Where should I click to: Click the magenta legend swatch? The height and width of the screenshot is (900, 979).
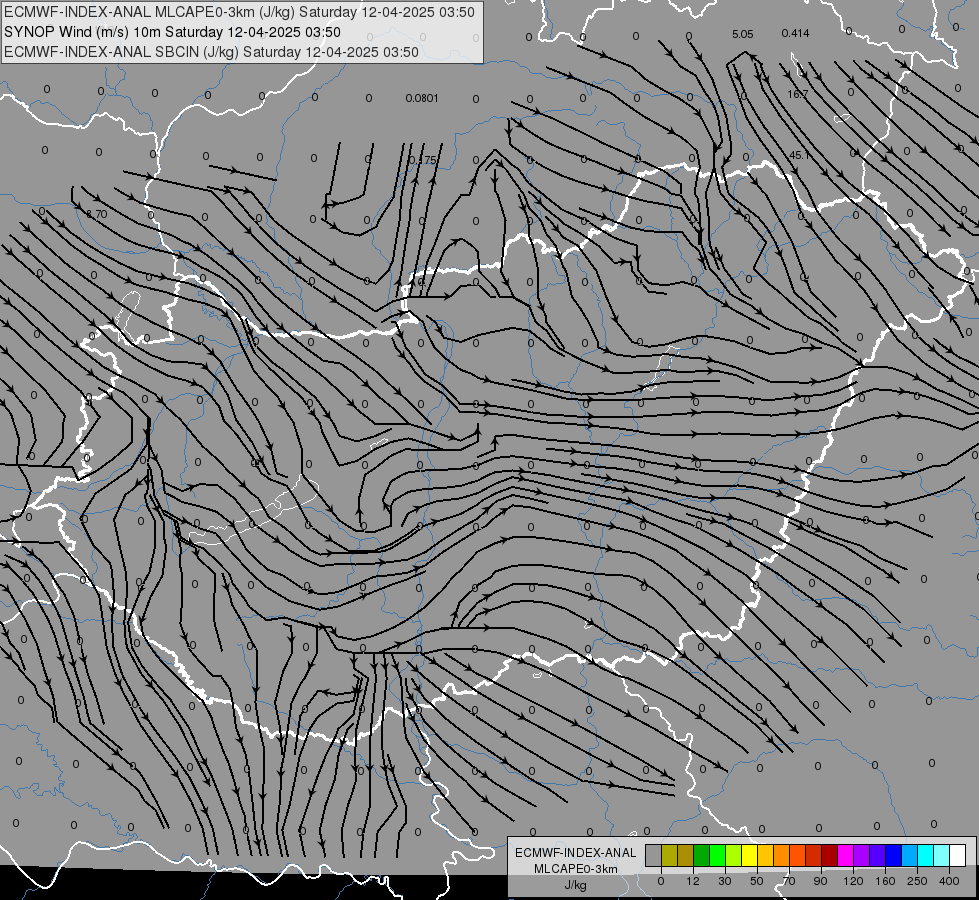[845, 856]
